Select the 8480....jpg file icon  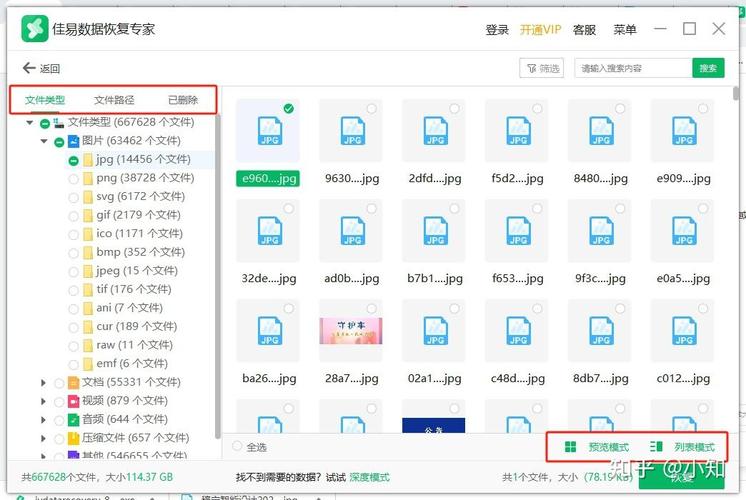[601, 131]
